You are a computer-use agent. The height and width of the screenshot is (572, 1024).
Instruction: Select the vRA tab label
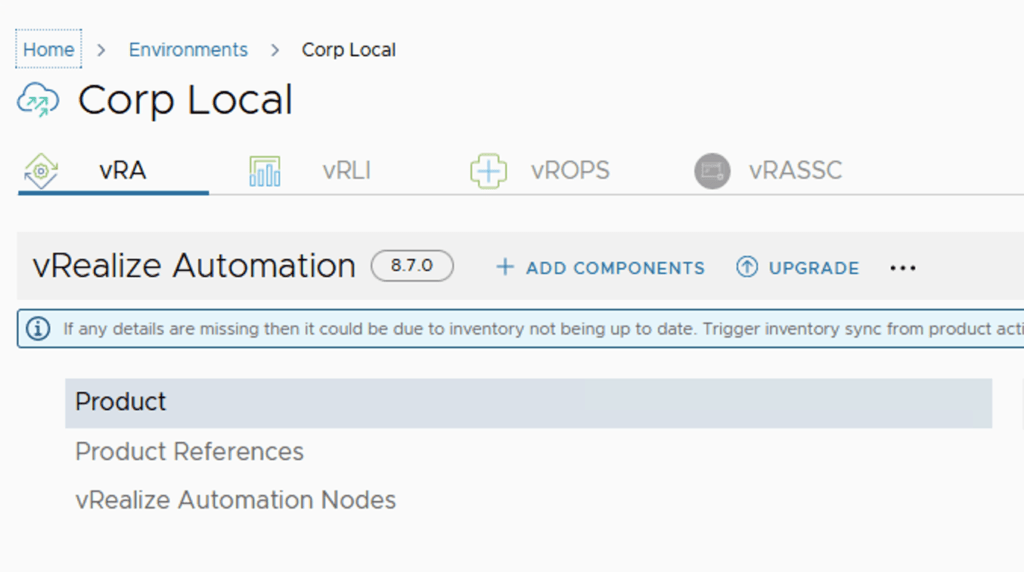[122, 171]
